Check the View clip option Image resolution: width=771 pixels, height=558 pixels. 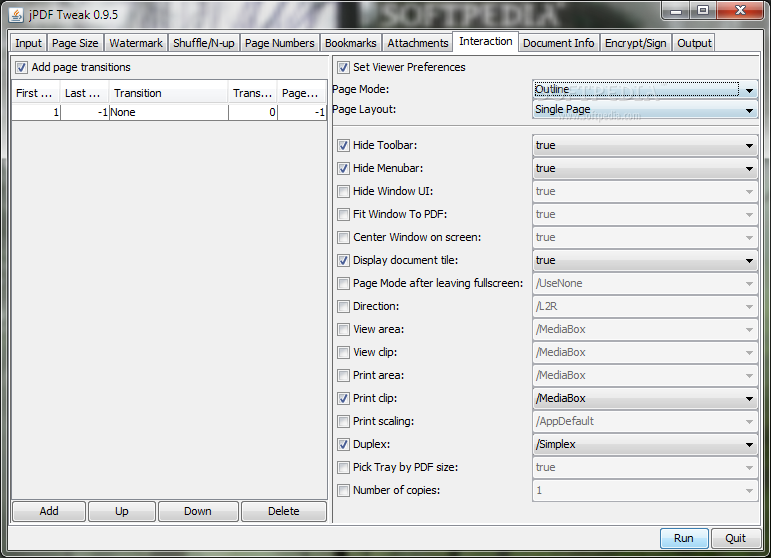tap(343, 352)
